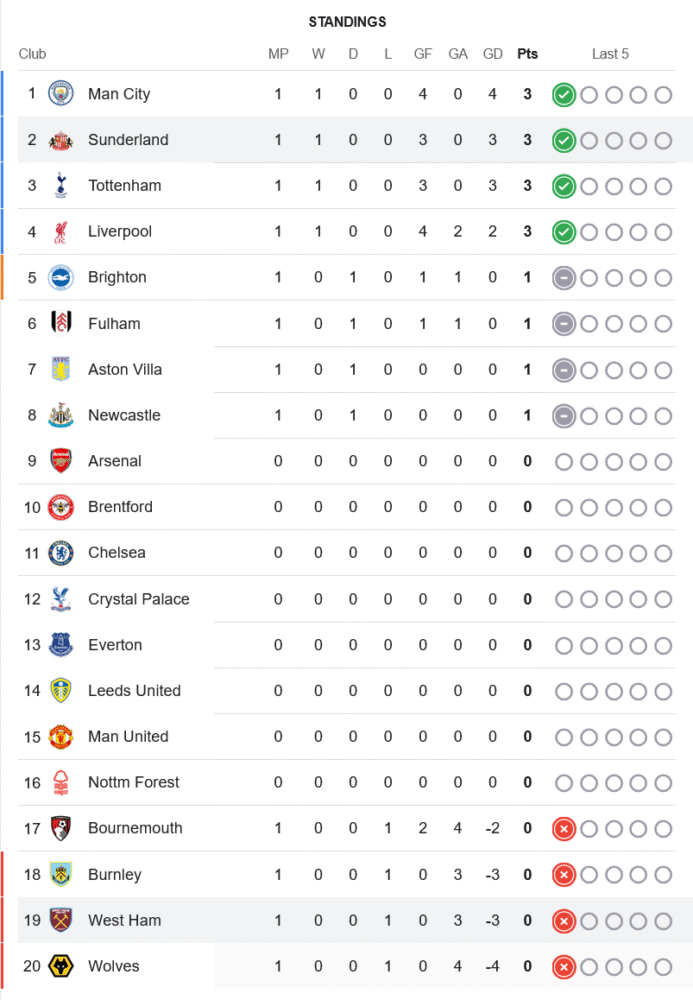Sort standings by Pts column header
Image resolution: width=693 pixels, height=1000 pixels.
point(527,54)
